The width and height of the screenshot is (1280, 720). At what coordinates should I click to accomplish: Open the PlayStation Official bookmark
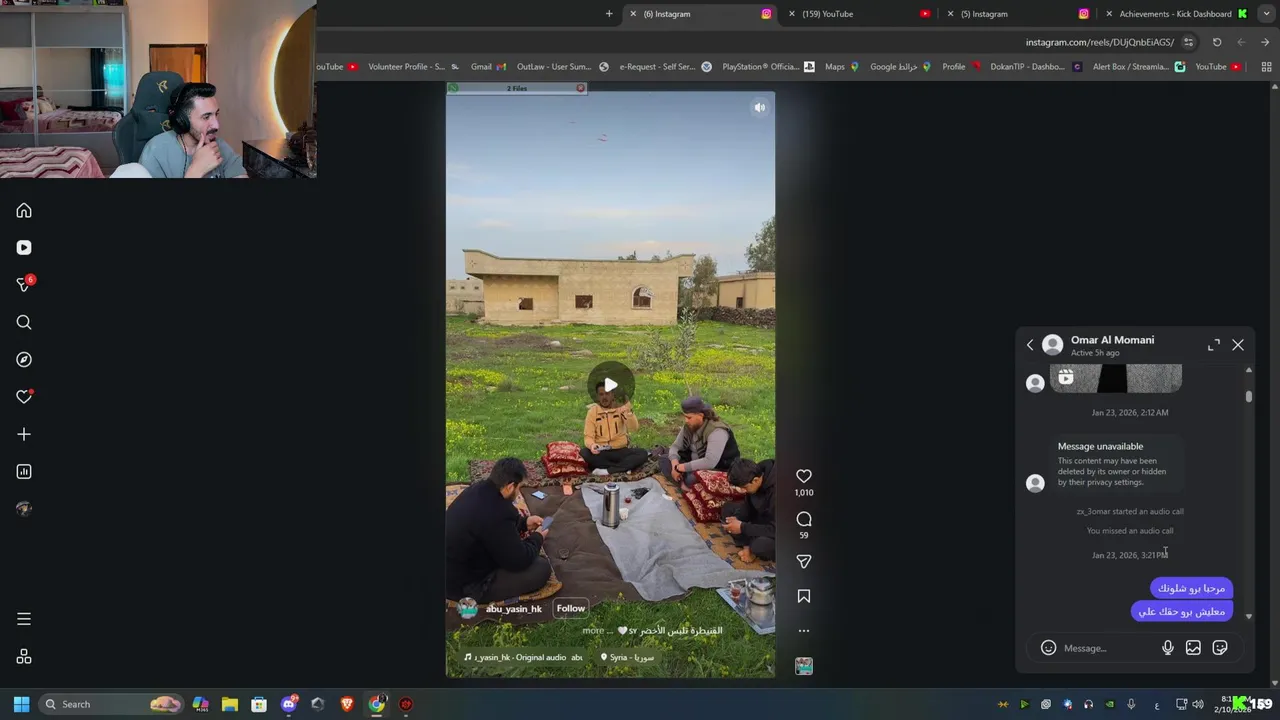(767, 67)
